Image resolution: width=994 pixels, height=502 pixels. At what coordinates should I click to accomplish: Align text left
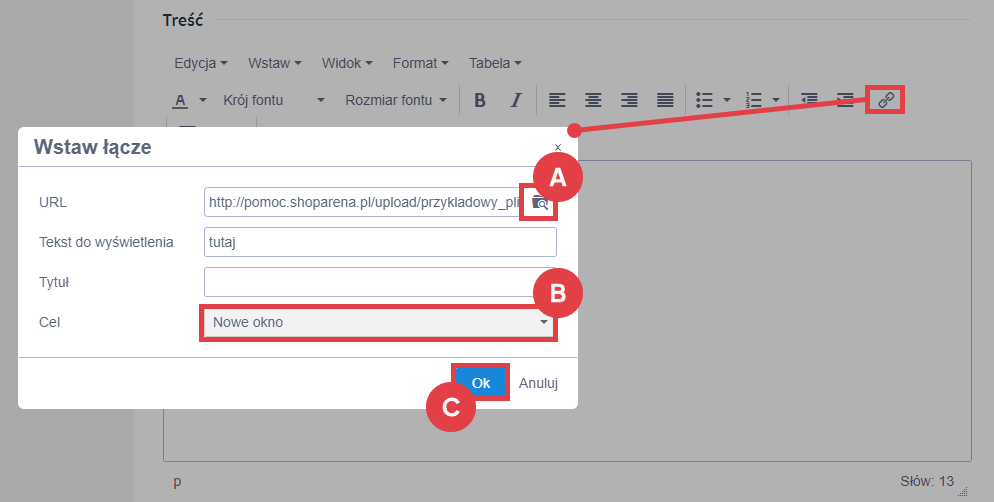point(557,100)
